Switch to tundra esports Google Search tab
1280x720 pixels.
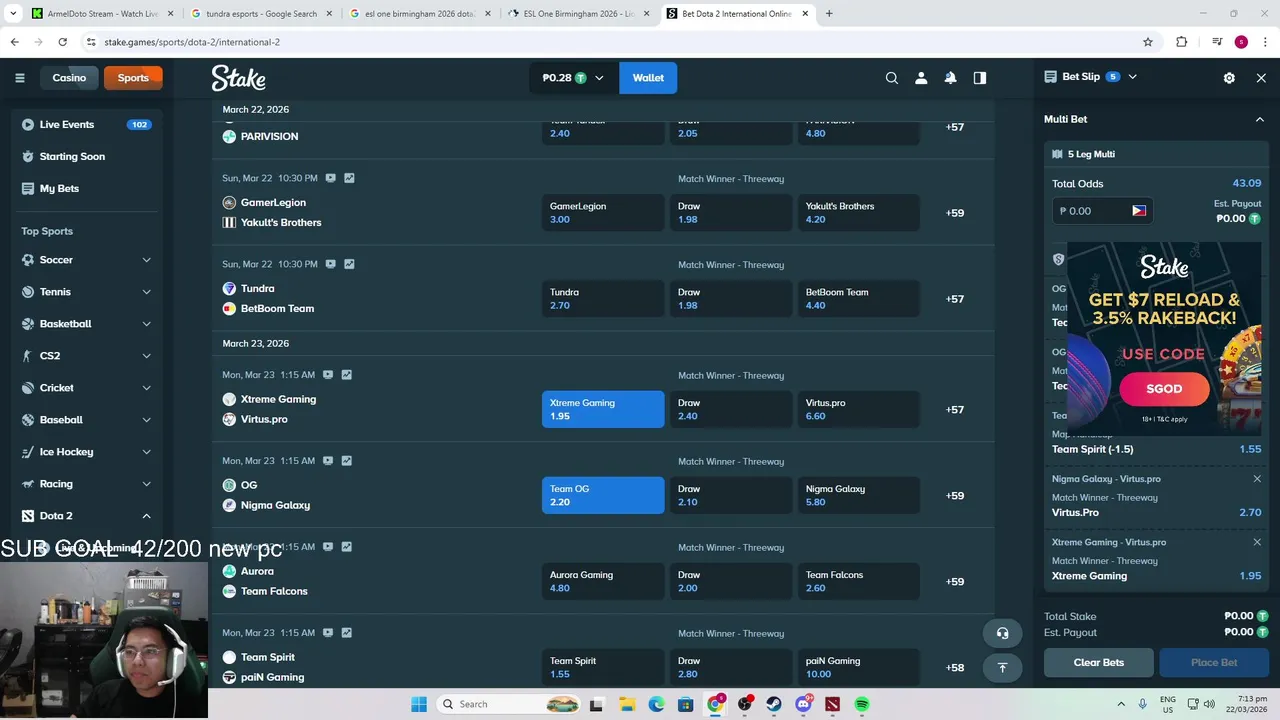pos(261,14)
